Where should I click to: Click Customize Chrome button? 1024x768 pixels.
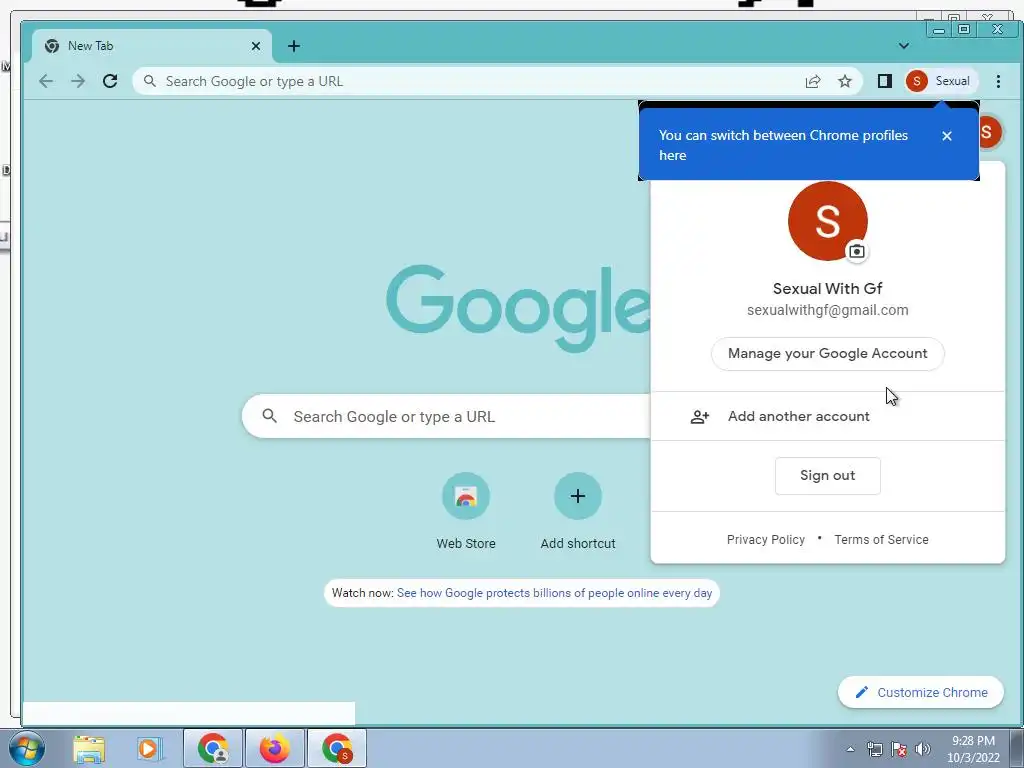[921, 692]
